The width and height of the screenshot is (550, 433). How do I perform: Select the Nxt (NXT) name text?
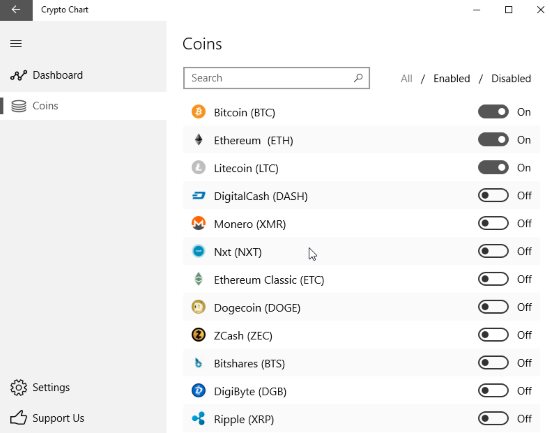pyautogui.click(x=238, y=252)
